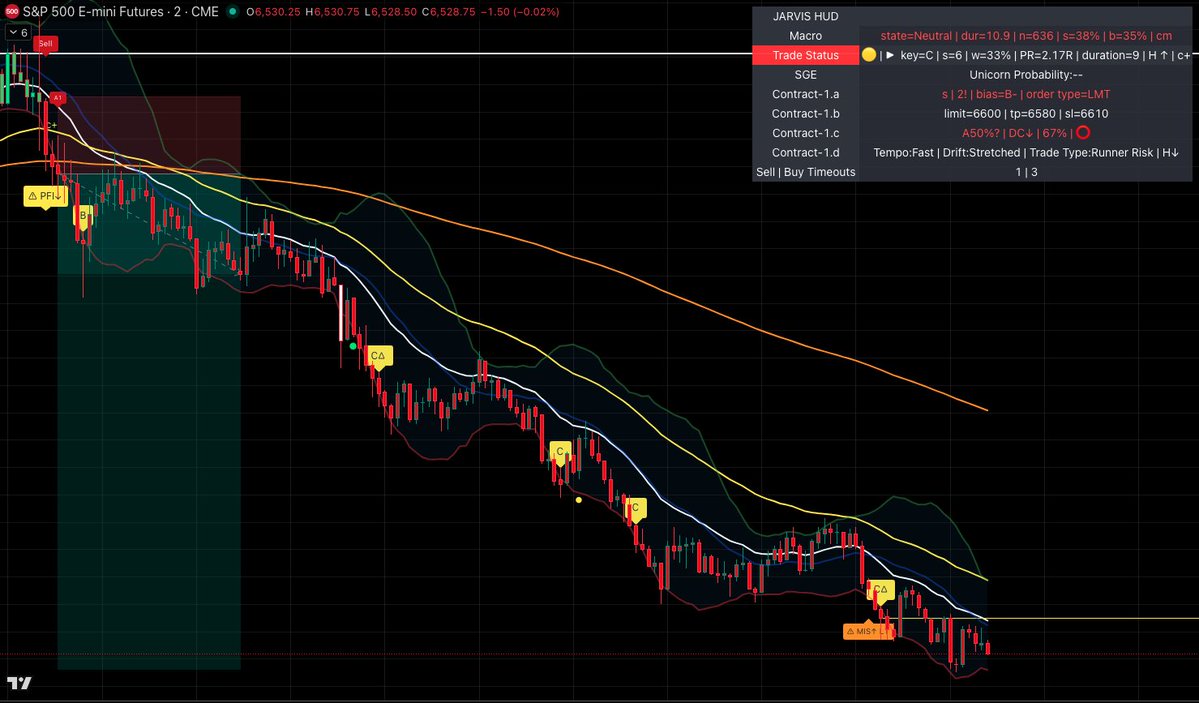Click the JARVIS HUD table header

click(x=805, y=16)
